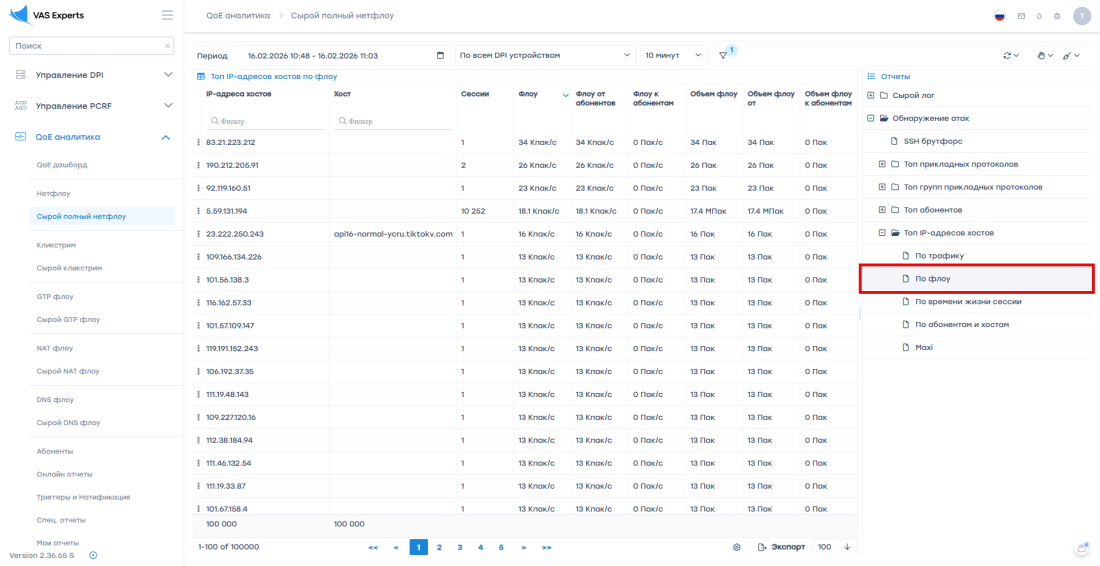Screen dimensions: 1100x566
Task: Click the calendar icon in period field
Action: tap(441, 55)
